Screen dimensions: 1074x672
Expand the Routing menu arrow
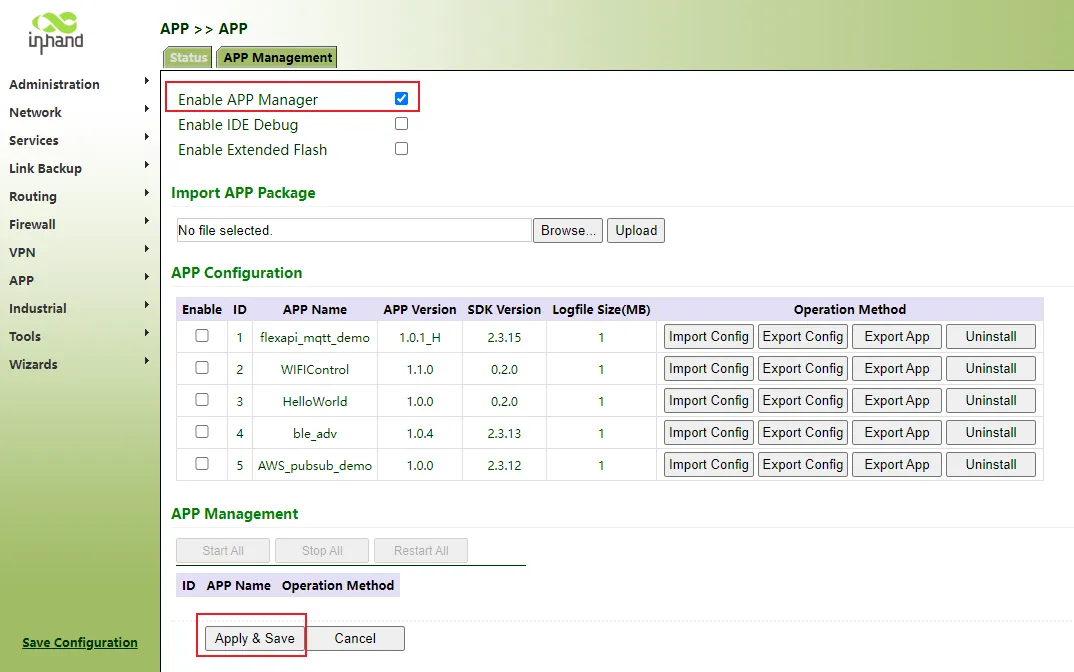[147, 193]
